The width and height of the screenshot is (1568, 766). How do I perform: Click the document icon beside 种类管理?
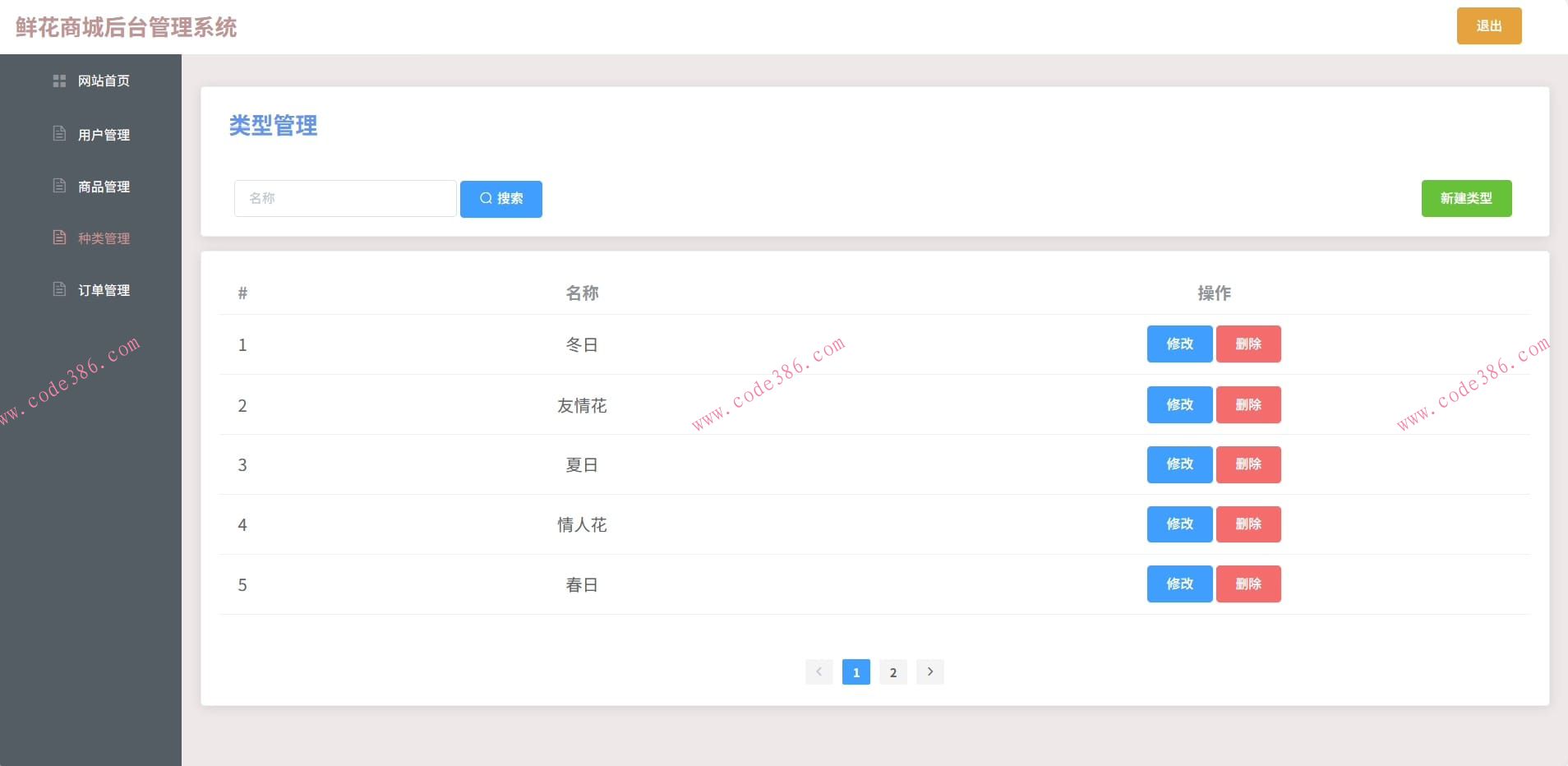click(59, 237)
